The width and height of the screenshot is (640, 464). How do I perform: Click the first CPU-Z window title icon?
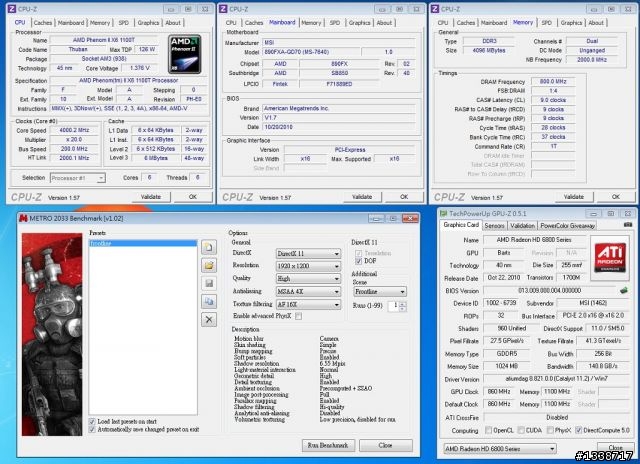point(12,9)
